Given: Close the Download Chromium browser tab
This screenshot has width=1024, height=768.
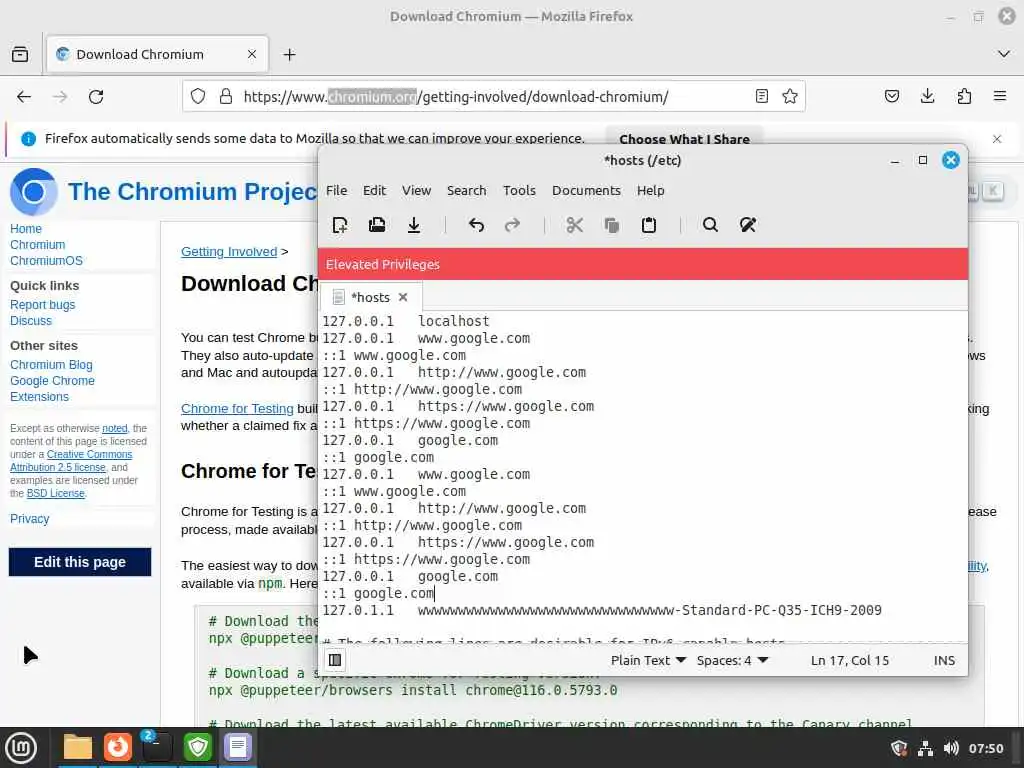Looking at the screenshot, I should pos(251,54).
